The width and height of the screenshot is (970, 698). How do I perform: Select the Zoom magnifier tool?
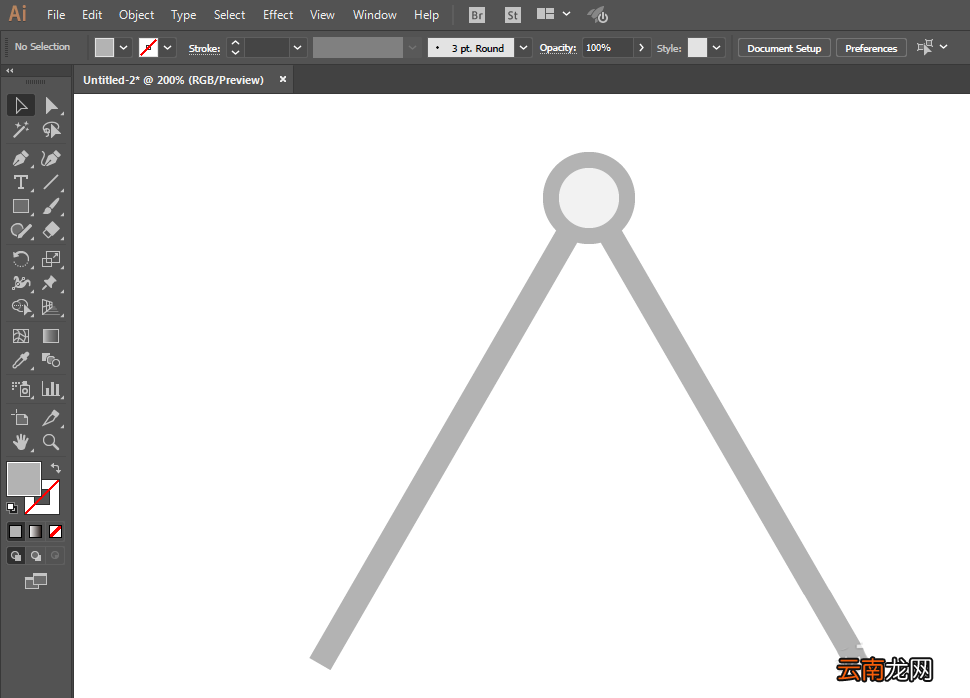(x=51, y=442)
